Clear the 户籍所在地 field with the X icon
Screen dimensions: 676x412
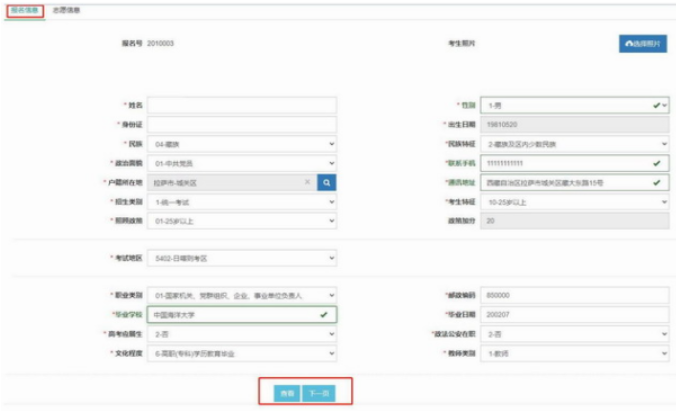point(307,182)
